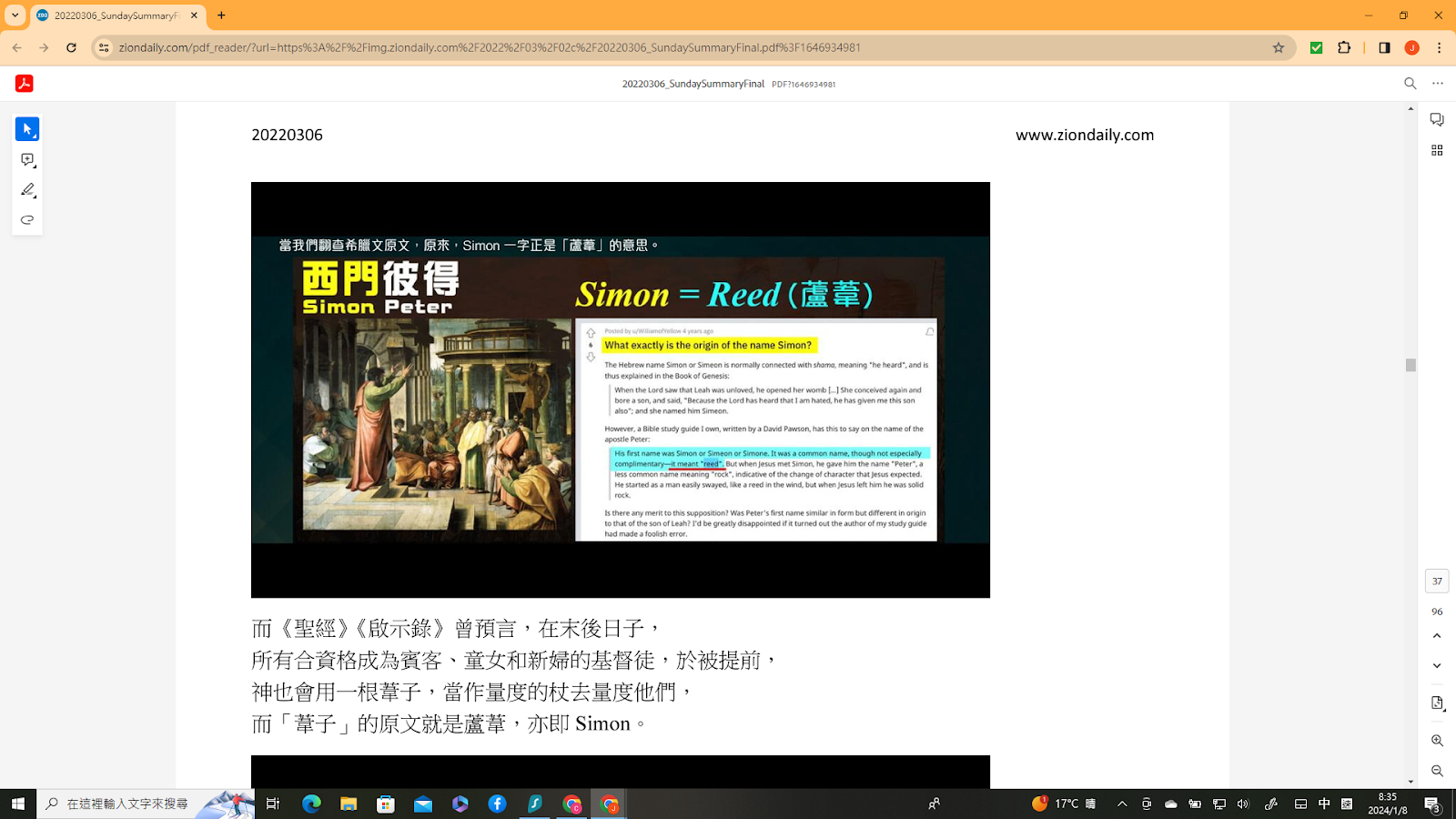Open the volume control in the tray
Image resolution: width=1456 pixels, height=819 pixels.
click(x=1243, y=804)
